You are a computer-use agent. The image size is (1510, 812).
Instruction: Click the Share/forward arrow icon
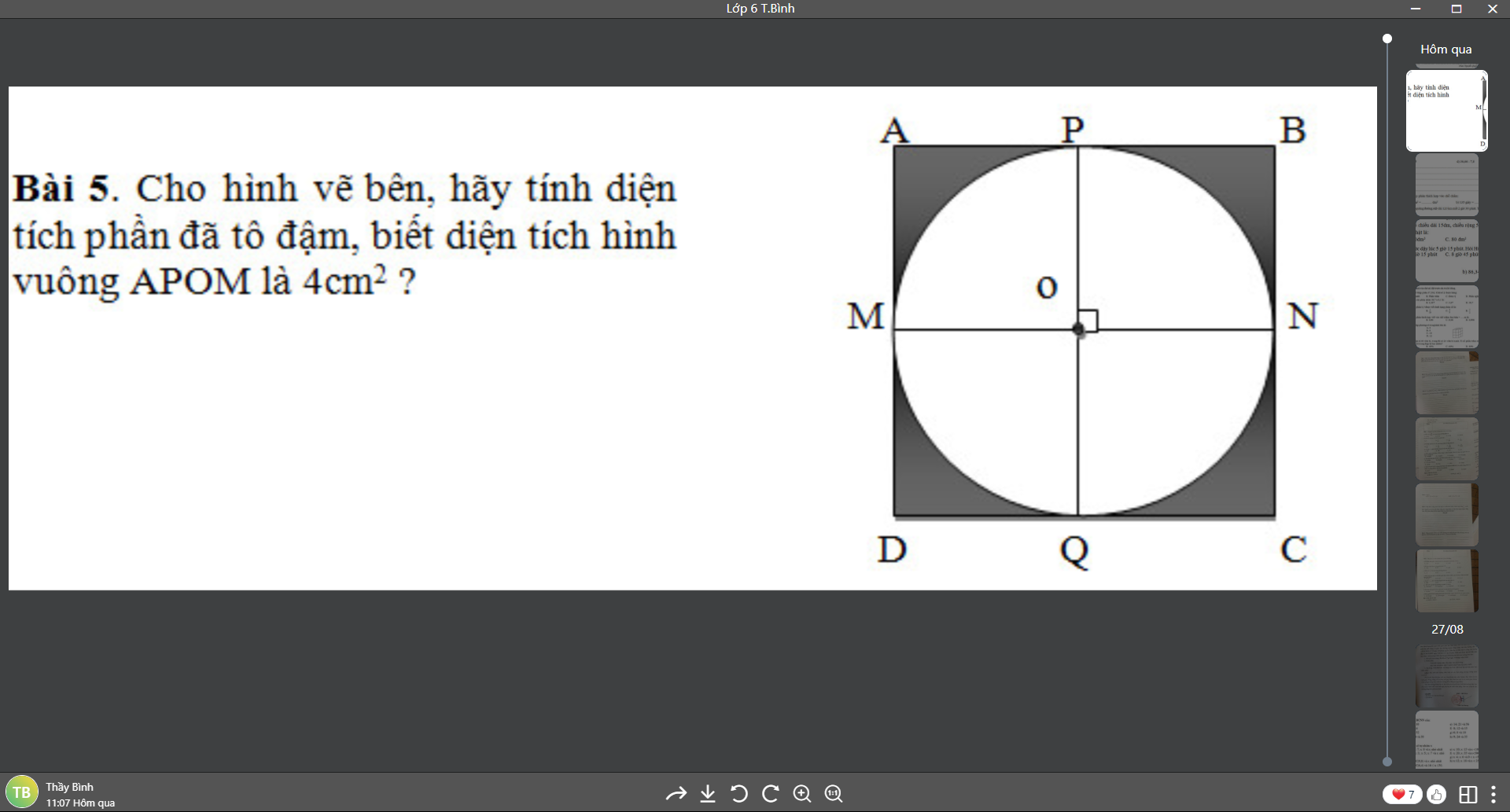[x=676, y=794]
